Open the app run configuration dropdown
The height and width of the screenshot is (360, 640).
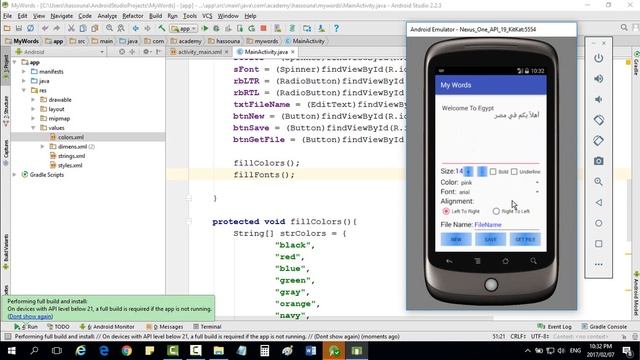click(x=184, y=29)
